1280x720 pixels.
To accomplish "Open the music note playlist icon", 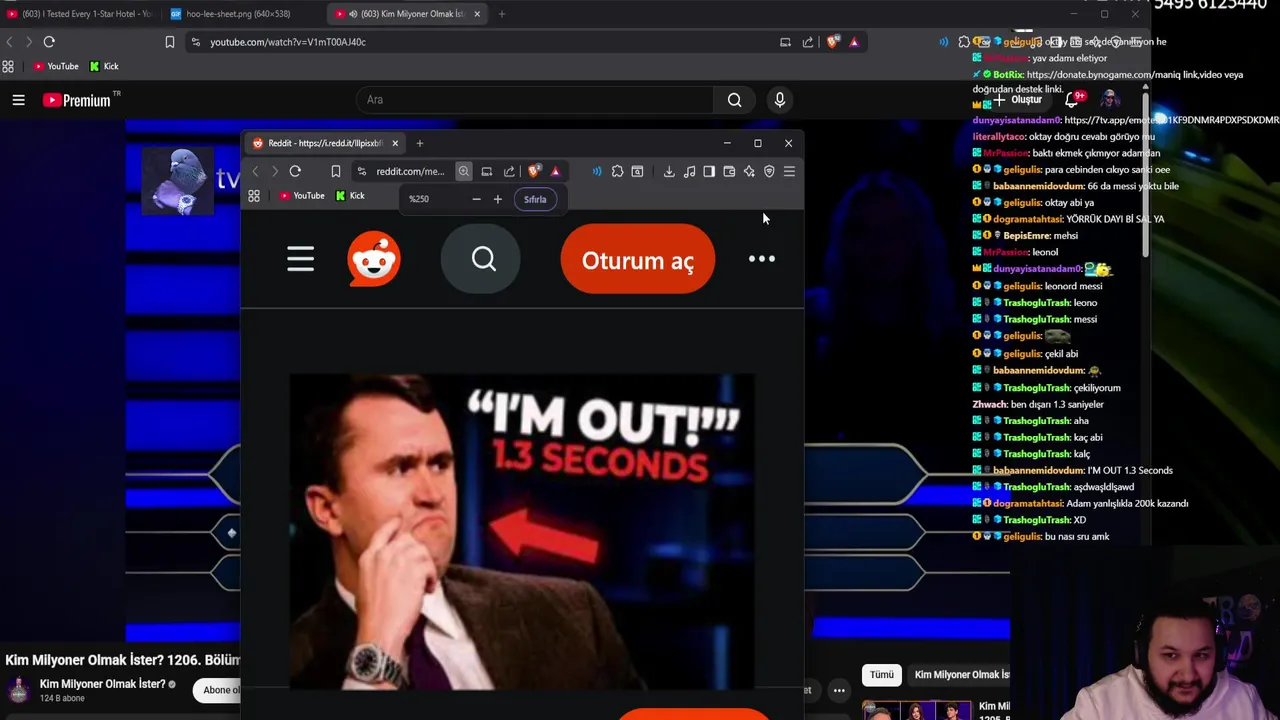I will tap(689, 171).
